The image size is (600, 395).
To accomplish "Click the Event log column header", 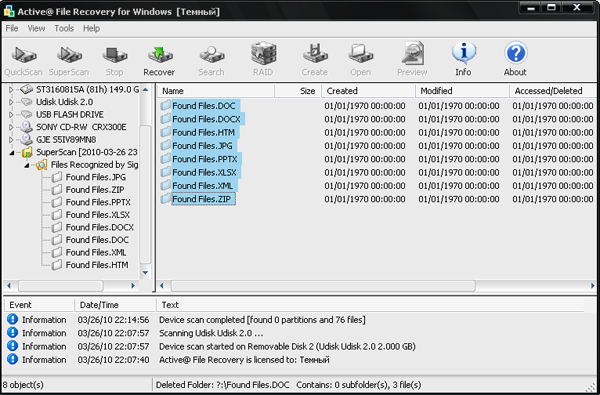I will click(39, 305).
